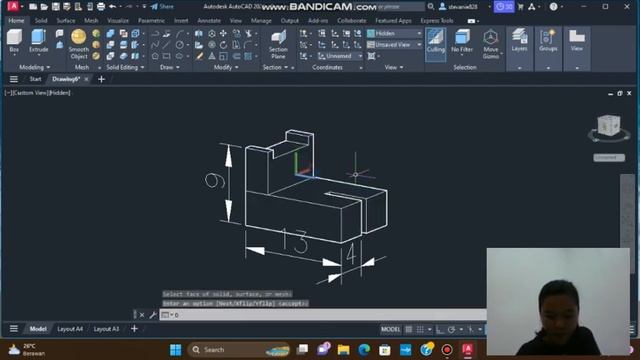Toggle ortho mode in status bar
640x360 pixels.
click(440, 329)
